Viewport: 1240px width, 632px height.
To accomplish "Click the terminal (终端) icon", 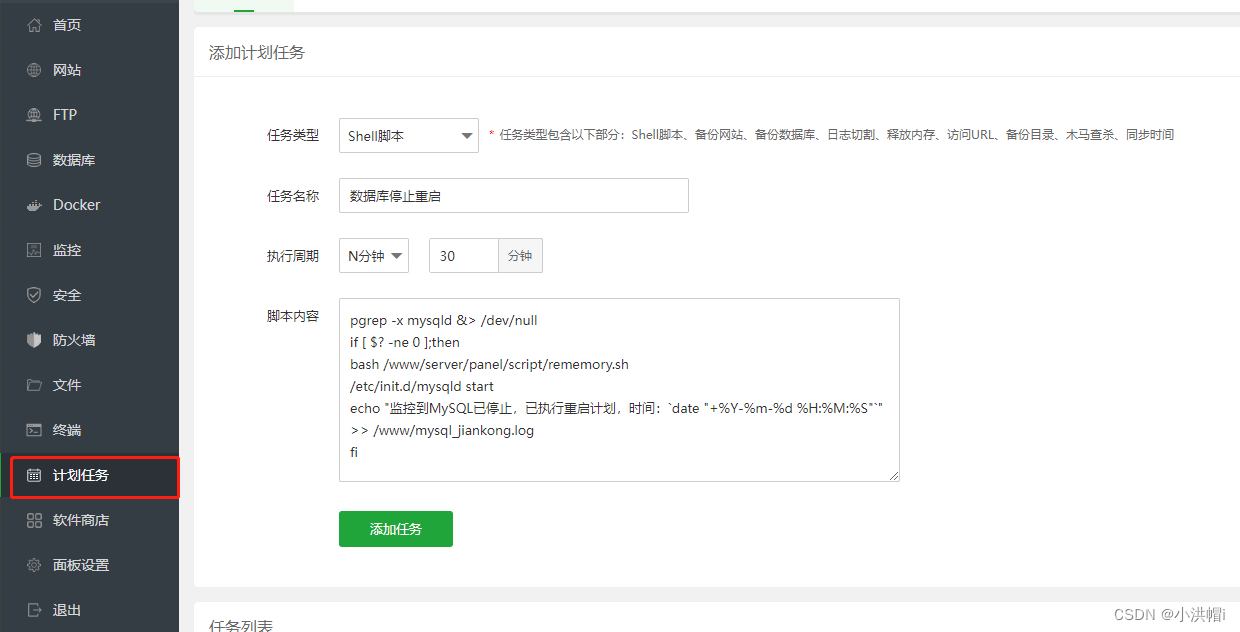I will coord(34,430).
